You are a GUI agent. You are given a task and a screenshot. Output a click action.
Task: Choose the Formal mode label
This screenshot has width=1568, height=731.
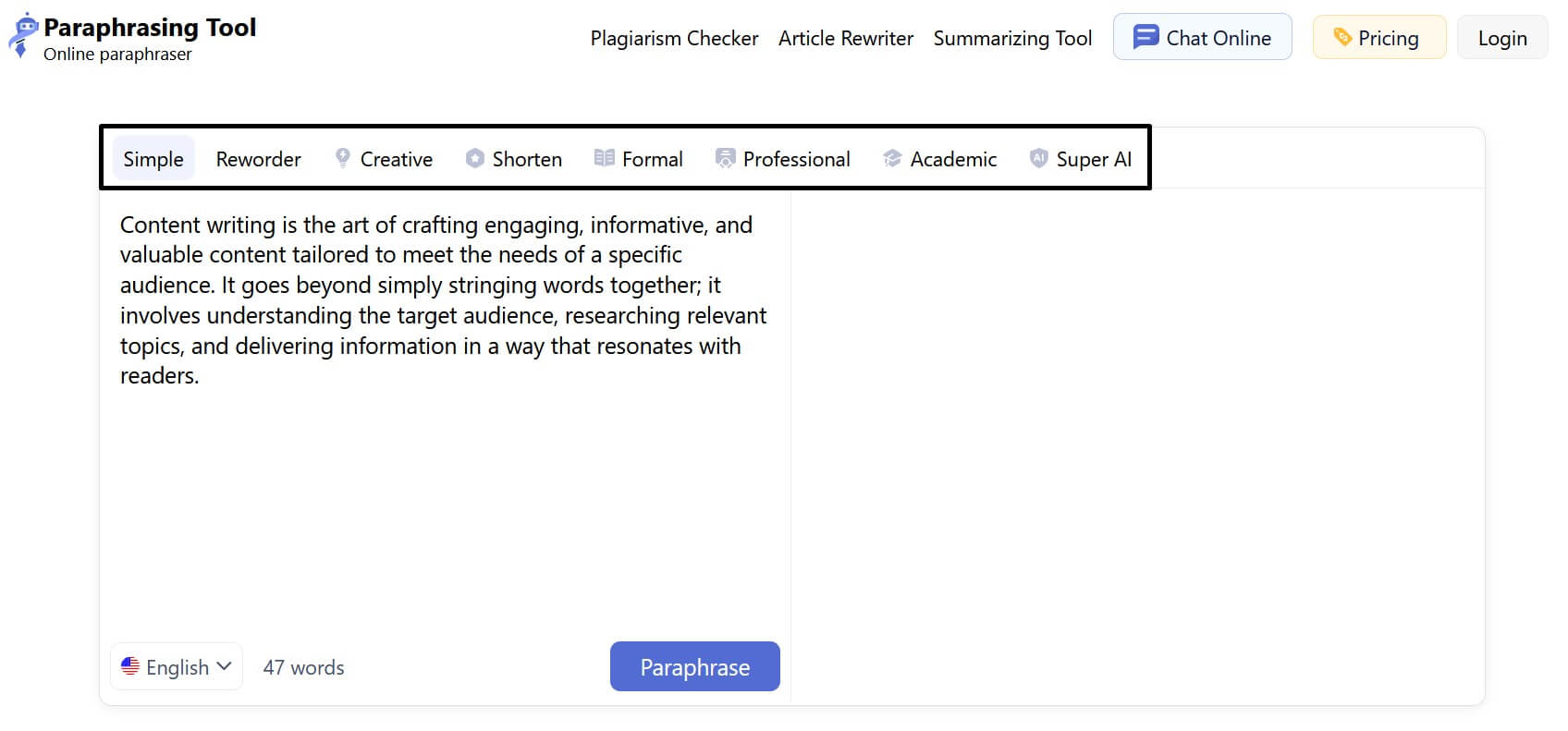point(653,159)
